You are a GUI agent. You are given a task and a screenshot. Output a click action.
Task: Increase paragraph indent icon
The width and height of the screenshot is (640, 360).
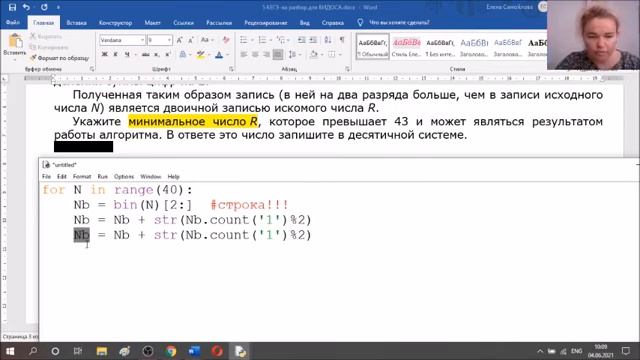click(313, 40)
